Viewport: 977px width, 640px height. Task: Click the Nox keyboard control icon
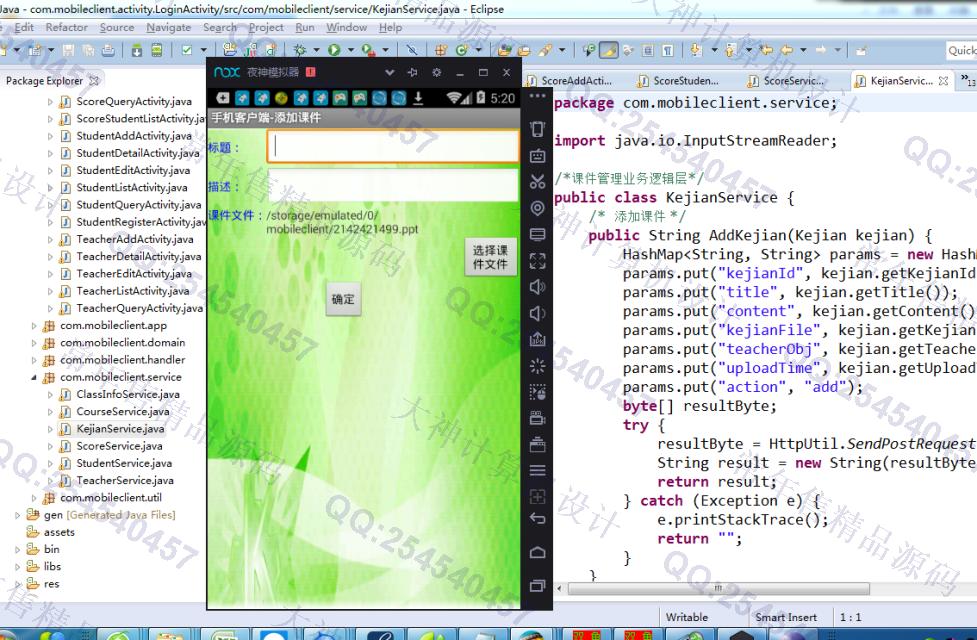coord(537,156)
